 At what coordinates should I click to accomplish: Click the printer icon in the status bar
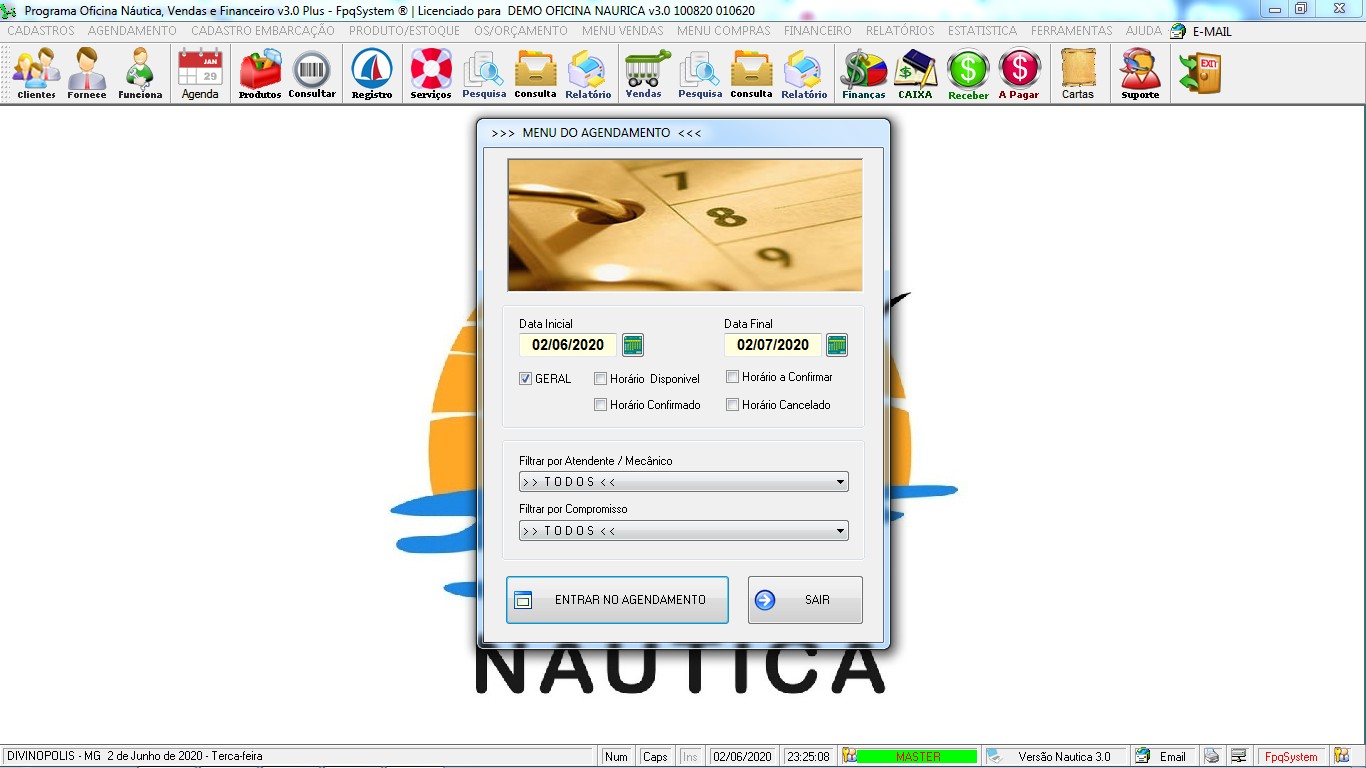[x=1211, y=756]
